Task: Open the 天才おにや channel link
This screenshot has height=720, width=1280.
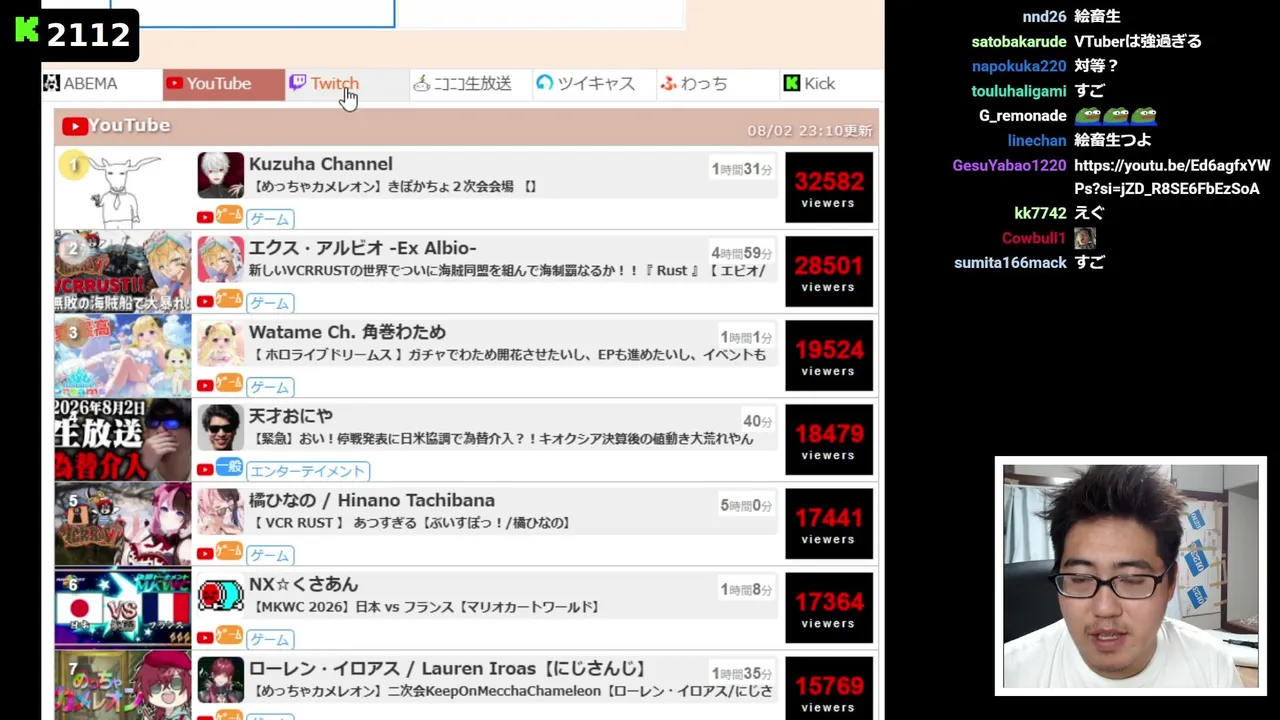Action: pyautogui.click(x=291, y=416)
